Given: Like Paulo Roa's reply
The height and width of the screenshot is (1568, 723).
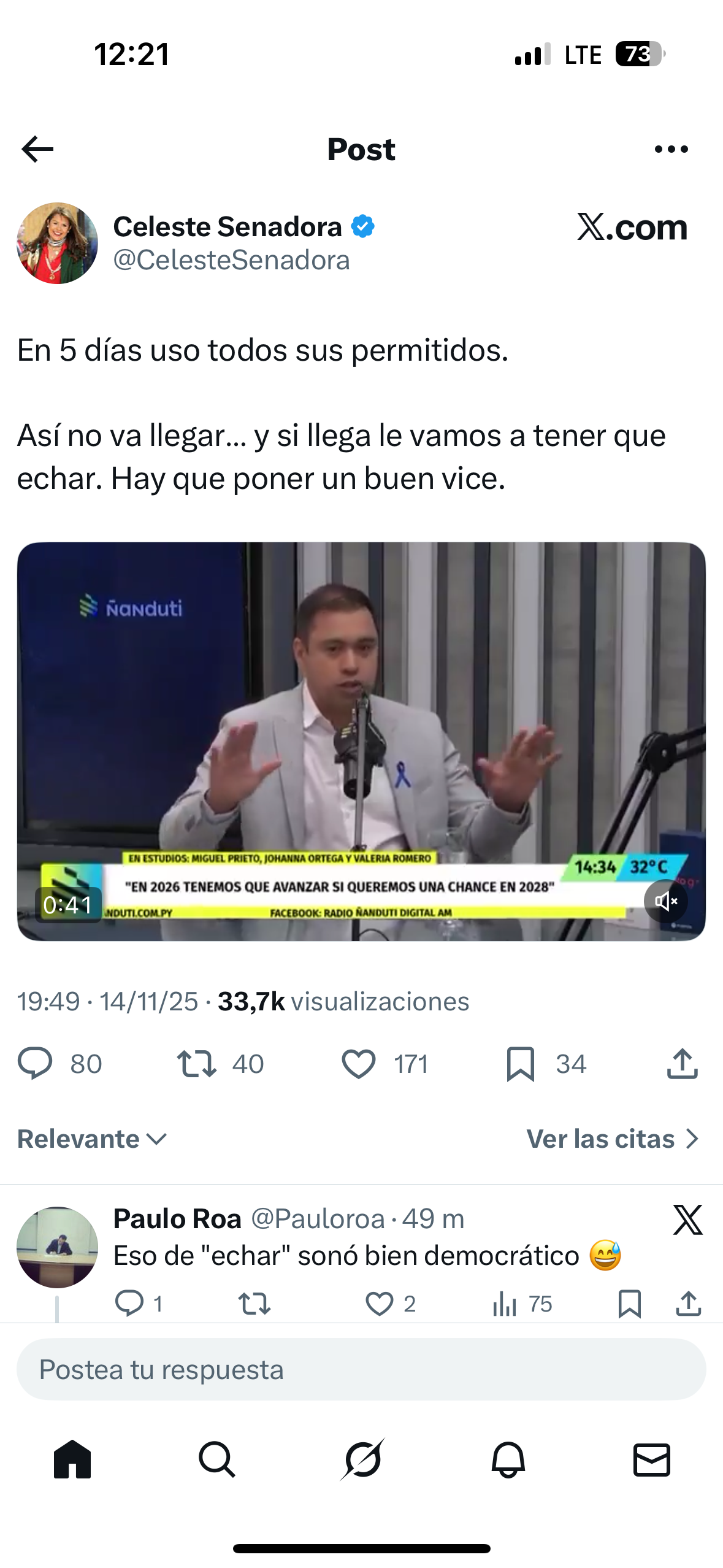Looking at the screenshot, I should point(379,1304).
